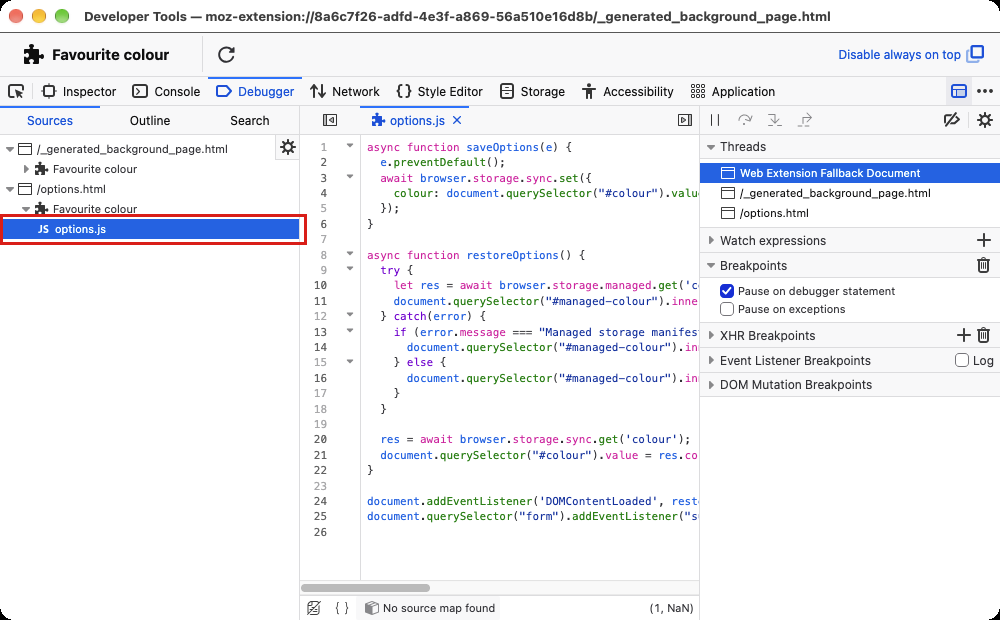Select Web Extension Fallback Document thread

[849, 173]
